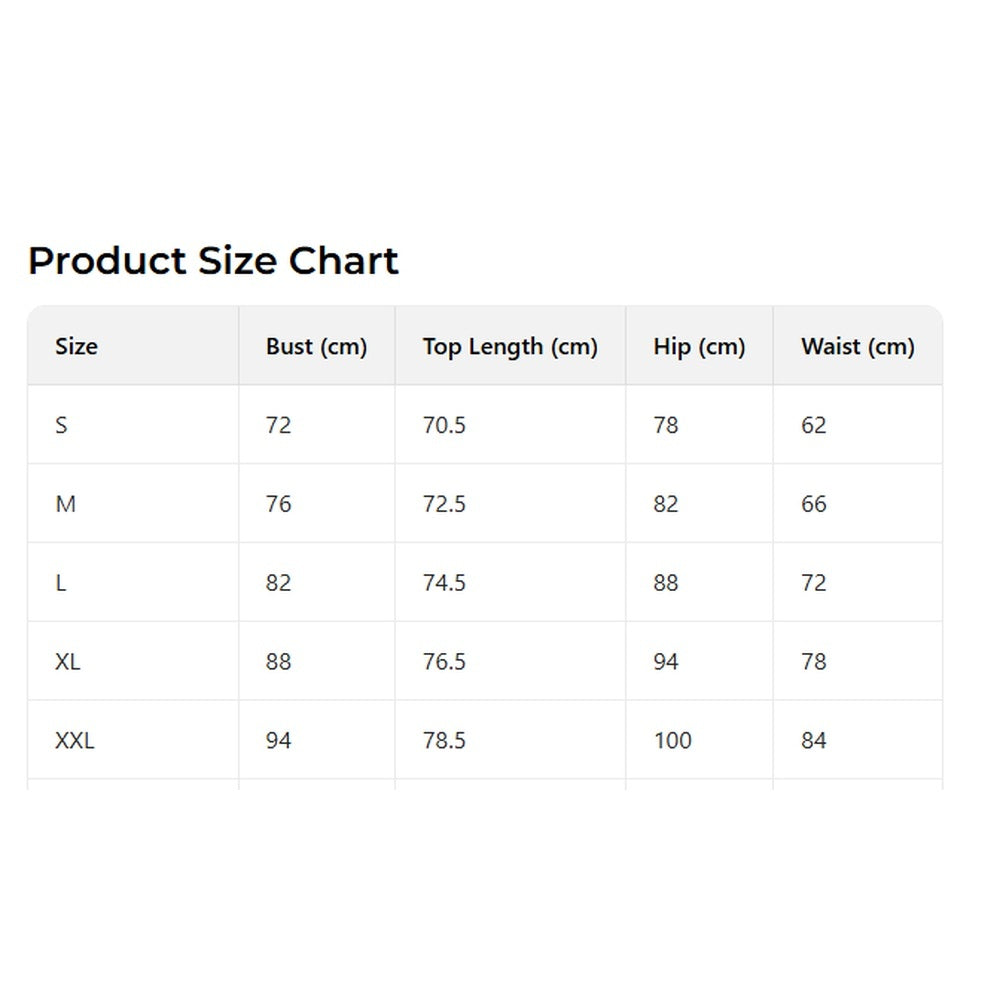Screen dimensions: 1000x1000
Task: Select the size "M" row label
Action: click(65, 504)
